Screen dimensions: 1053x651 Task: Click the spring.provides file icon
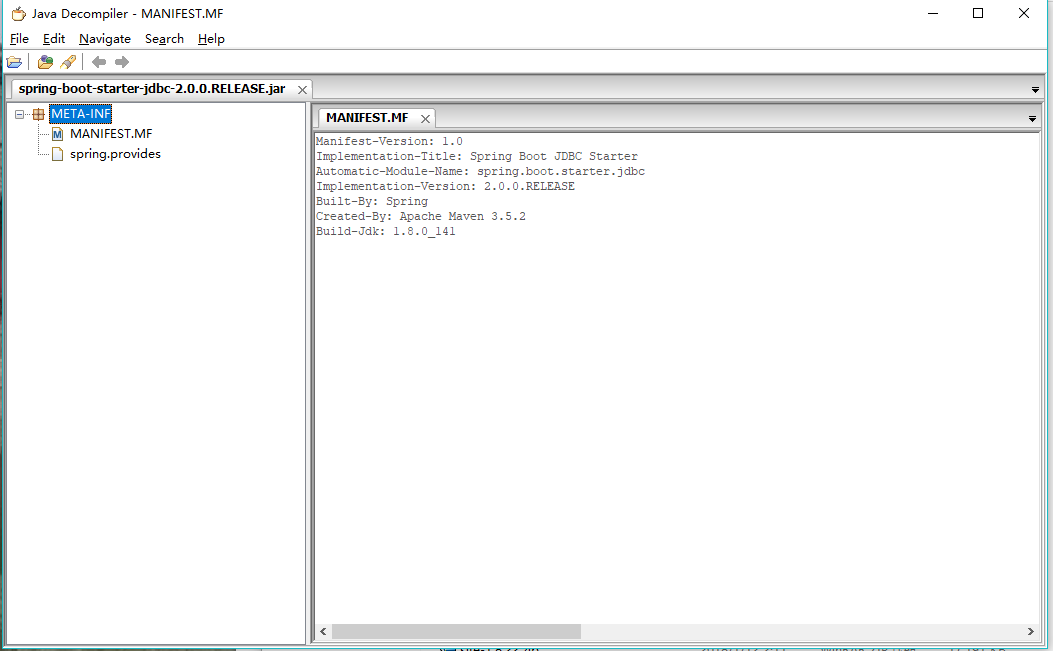point(58,155)
